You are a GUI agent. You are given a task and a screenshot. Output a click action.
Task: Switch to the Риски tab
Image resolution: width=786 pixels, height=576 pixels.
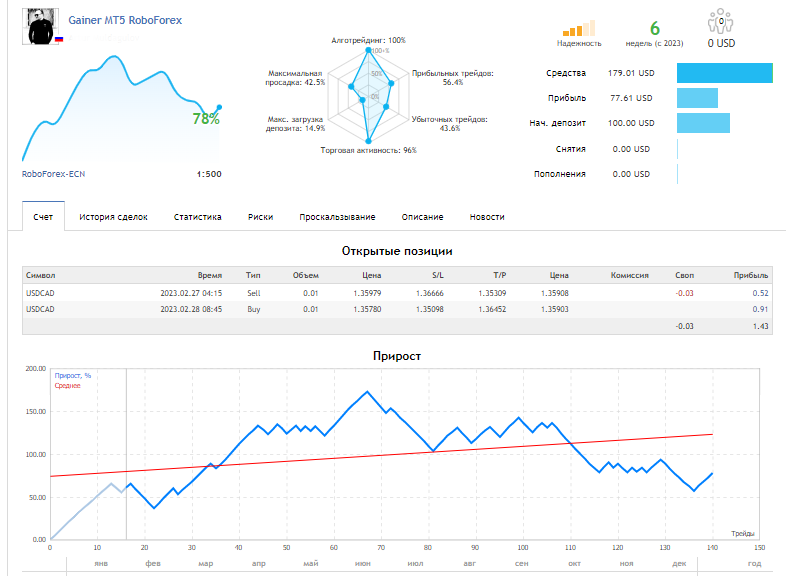[x=260, y=217]
